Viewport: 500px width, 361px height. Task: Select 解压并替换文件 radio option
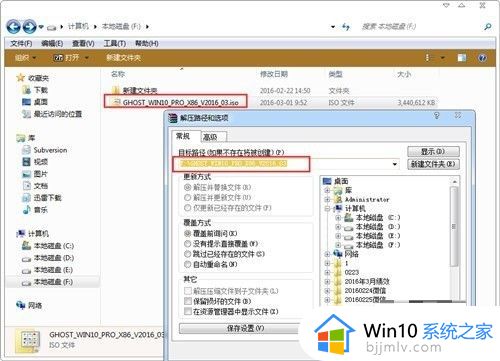(x=188, y=187)
